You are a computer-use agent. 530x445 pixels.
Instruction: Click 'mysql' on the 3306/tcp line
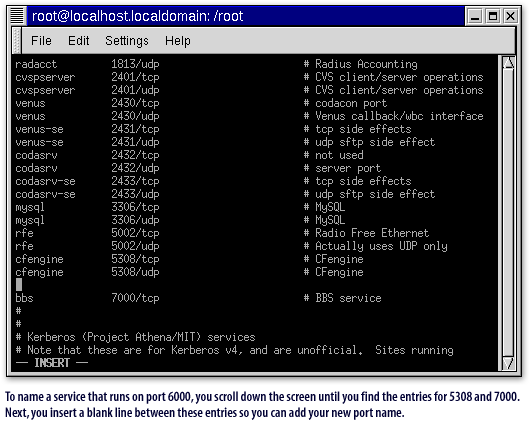click(30, 207)
